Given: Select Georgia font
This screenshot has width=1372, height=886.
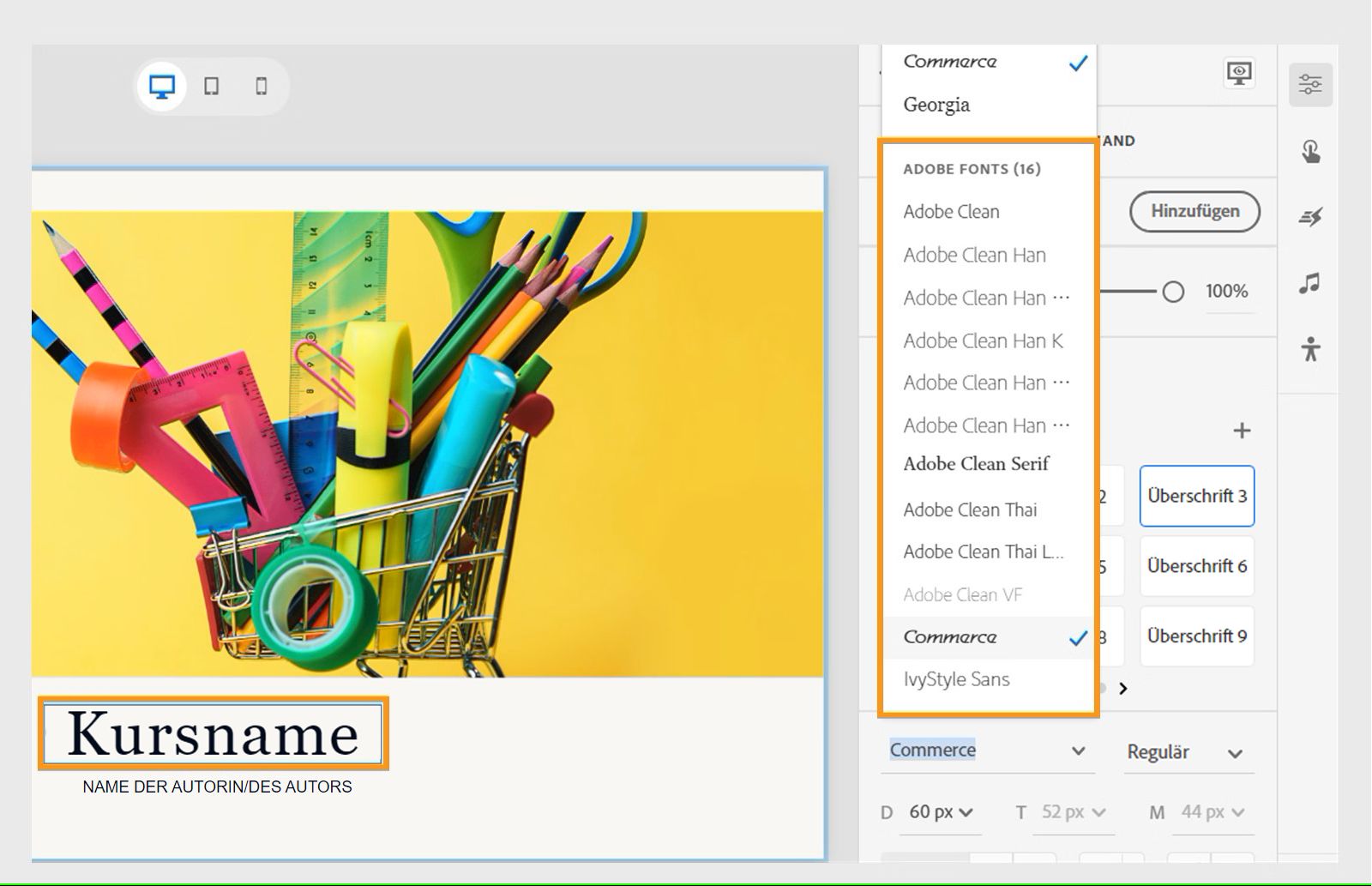Looking at the screenshot, I should tap(989, 105).
